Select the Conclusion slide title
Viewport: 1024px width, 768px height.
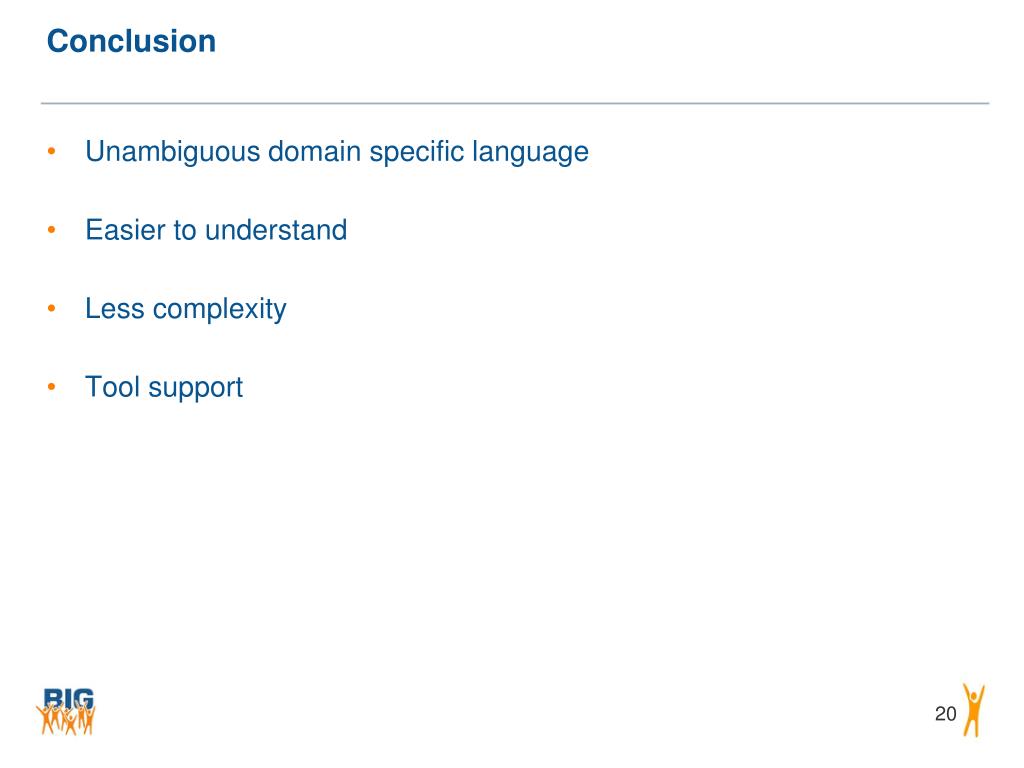point(131,41)
